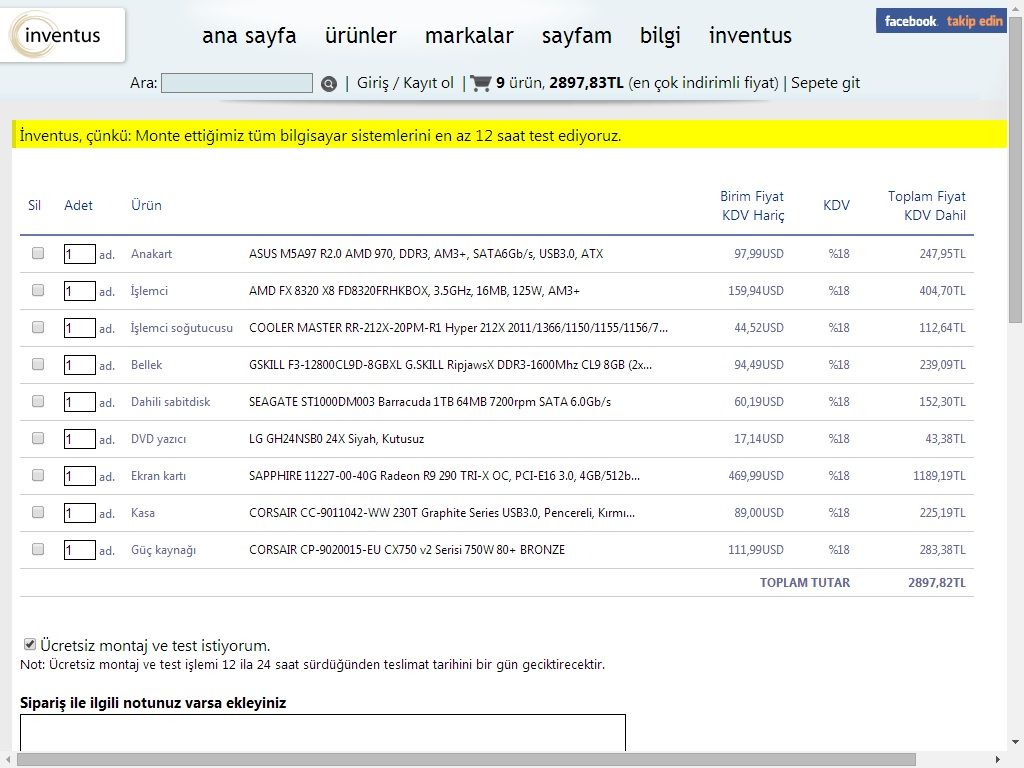Open the bilgi menu
The height and width of the screenshot is (768, 1024).
(660, 35)
